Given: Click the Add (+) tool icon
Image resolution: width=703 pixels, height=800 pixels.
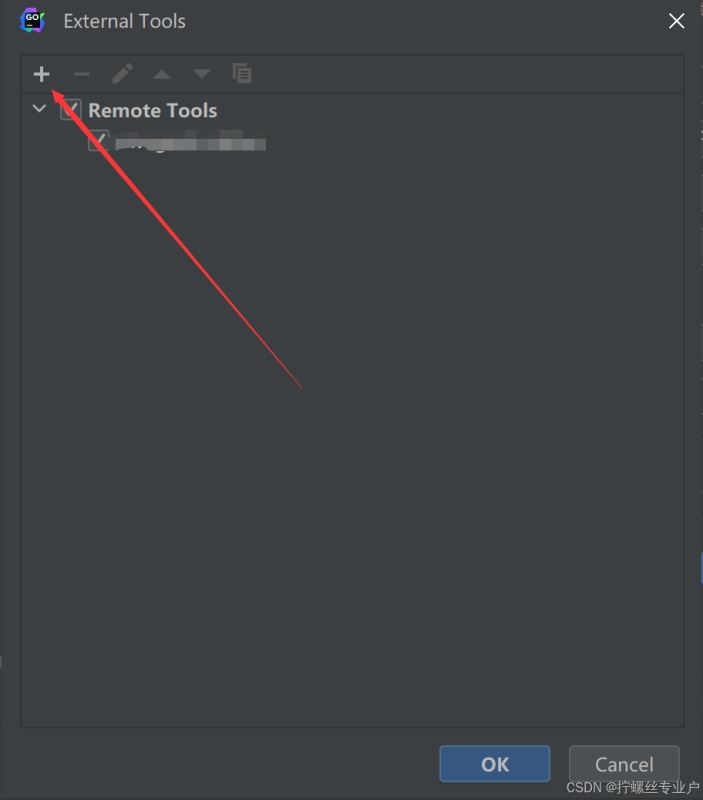Looking at the screenshot, I should click(41, 74).
